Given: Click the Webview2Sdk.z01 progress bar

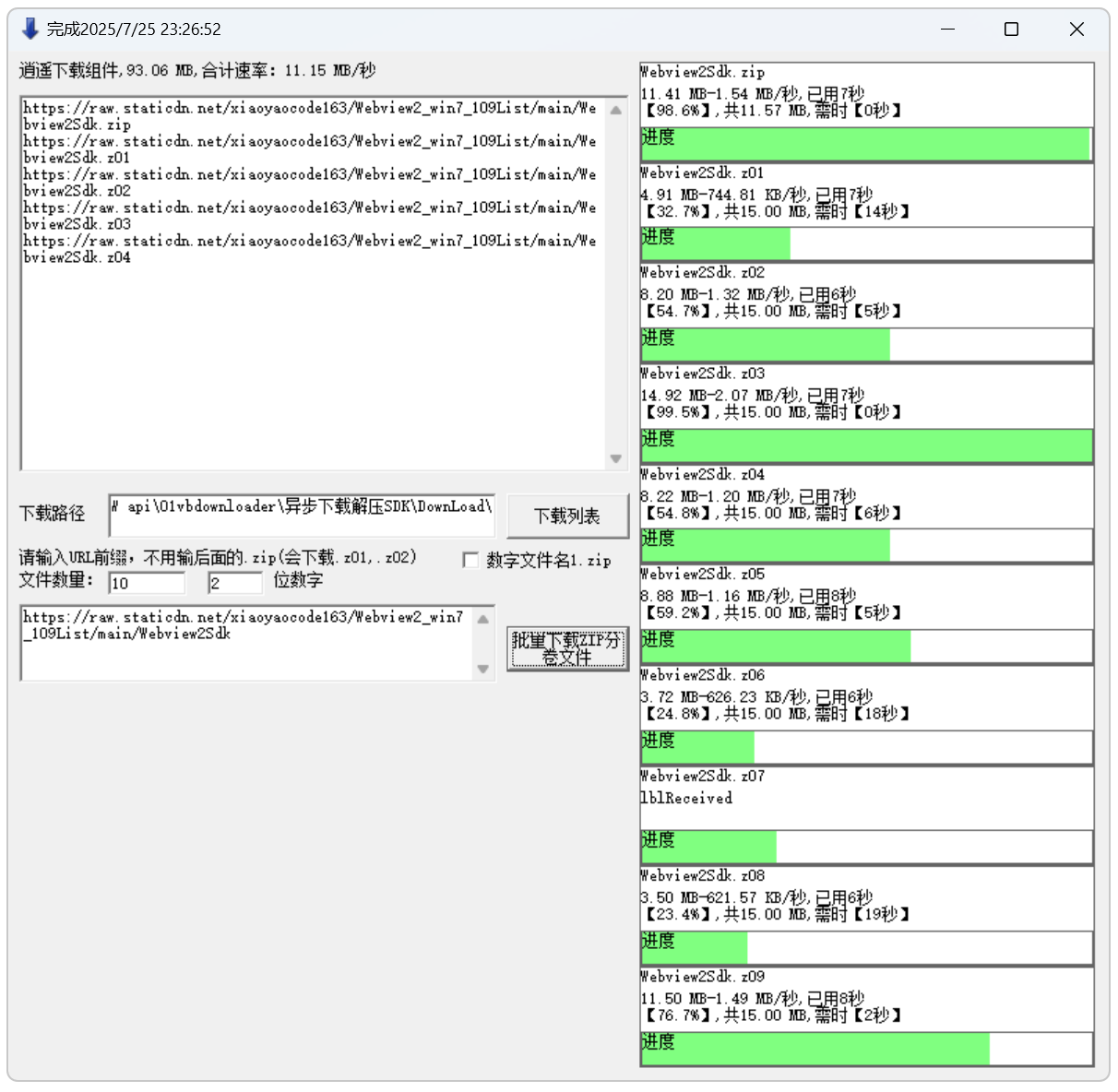Looking at the screenshot, I should 867,244.
